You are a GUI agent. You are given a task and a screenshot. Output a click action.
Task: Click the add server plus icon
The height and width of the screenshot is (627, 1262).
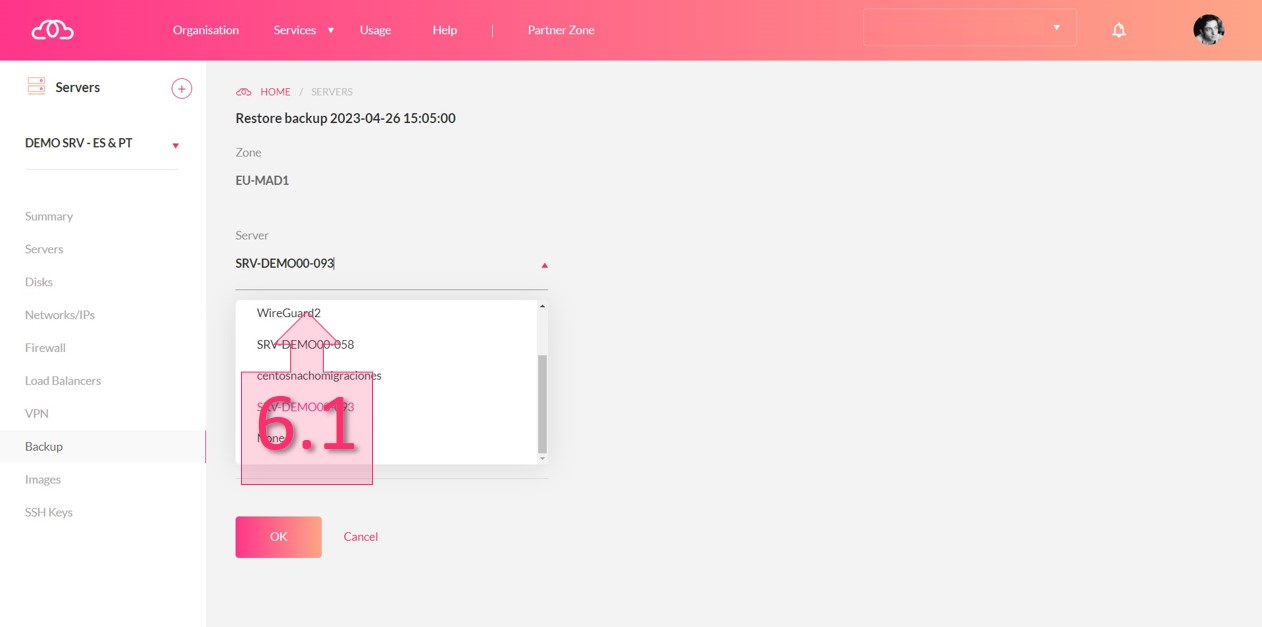point(182,89)
